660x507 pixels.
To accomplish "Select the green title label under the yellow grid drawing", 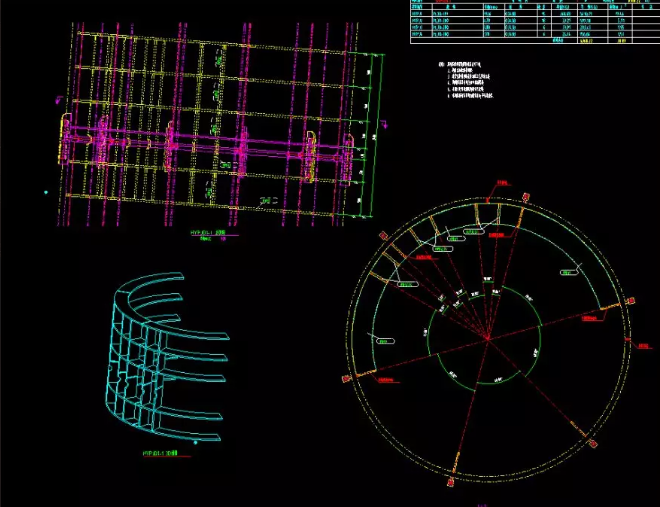I will click(208, 232).
